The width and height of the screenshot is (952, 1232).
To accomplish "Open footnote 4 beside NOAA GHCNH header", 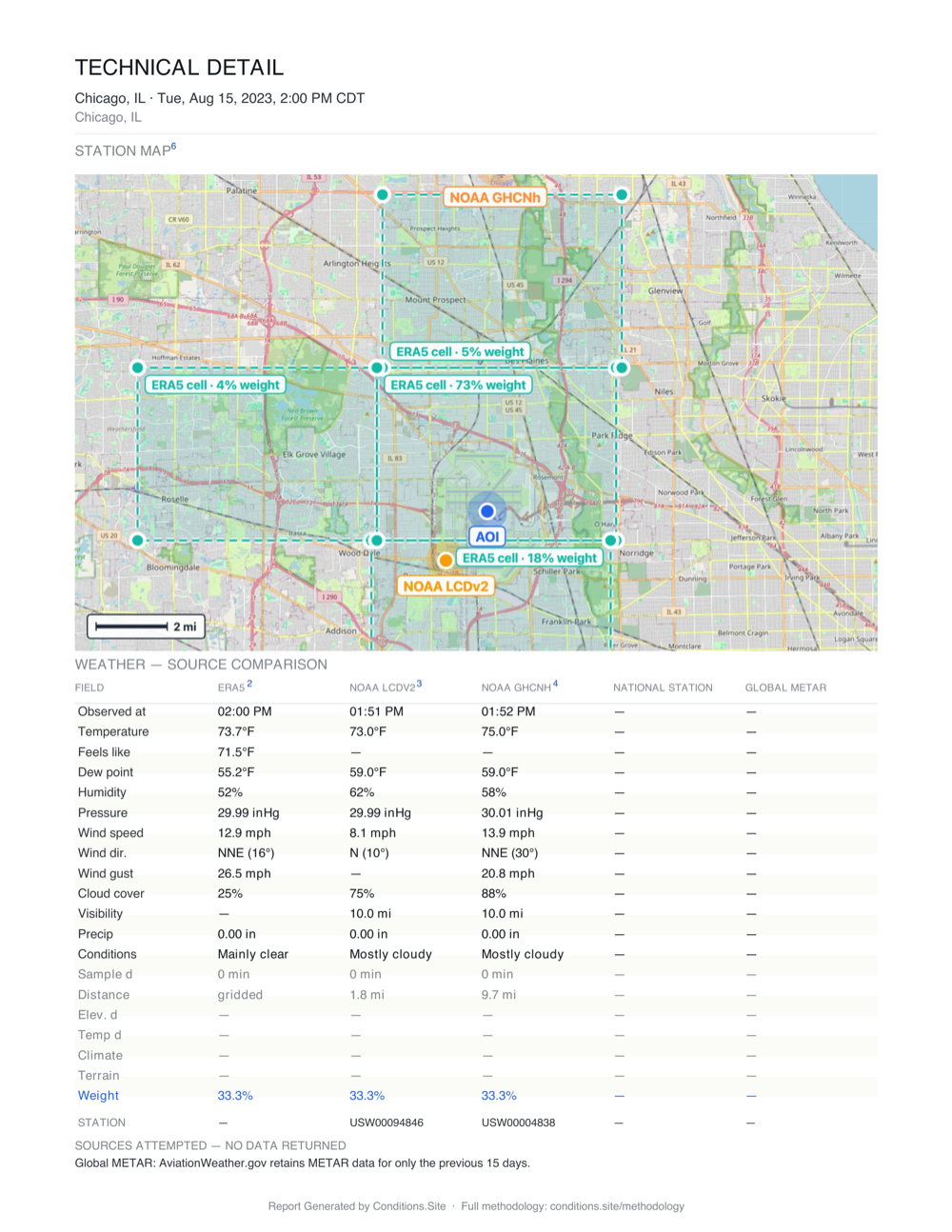I will tap(555, 684).
